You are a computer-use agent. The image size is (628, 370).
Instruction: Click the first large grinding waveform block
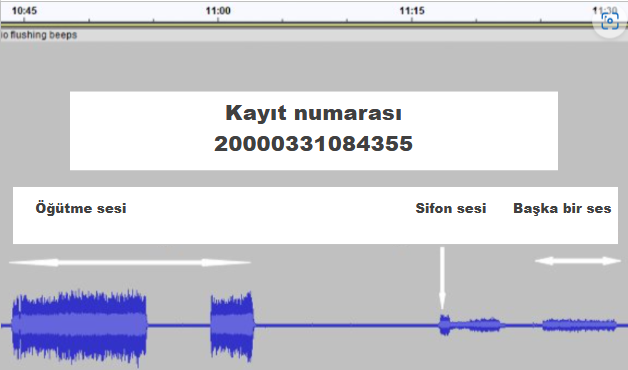[x=79, y=326]
